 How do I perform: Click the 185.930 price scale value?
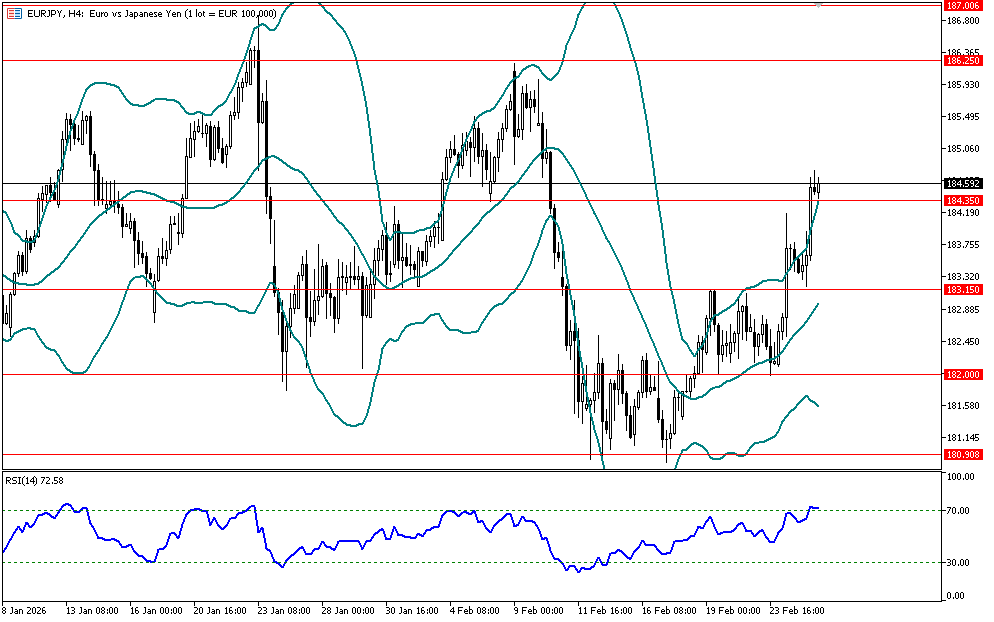click(x=962, y=85)
